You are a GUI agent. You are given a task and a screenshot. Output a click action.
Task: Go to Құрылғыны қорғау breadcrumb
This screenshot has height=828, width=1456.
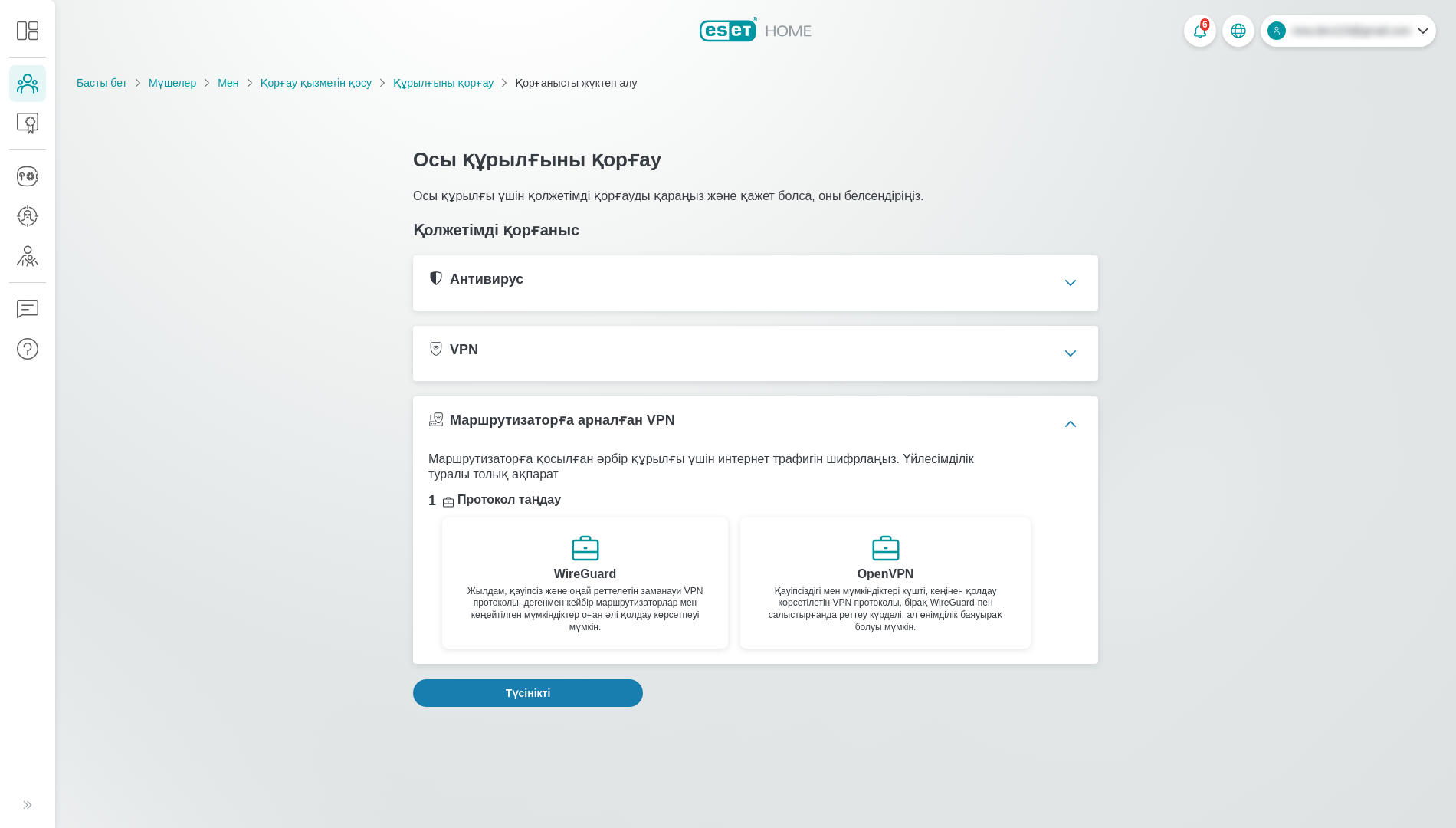click(x=444, y=83)
